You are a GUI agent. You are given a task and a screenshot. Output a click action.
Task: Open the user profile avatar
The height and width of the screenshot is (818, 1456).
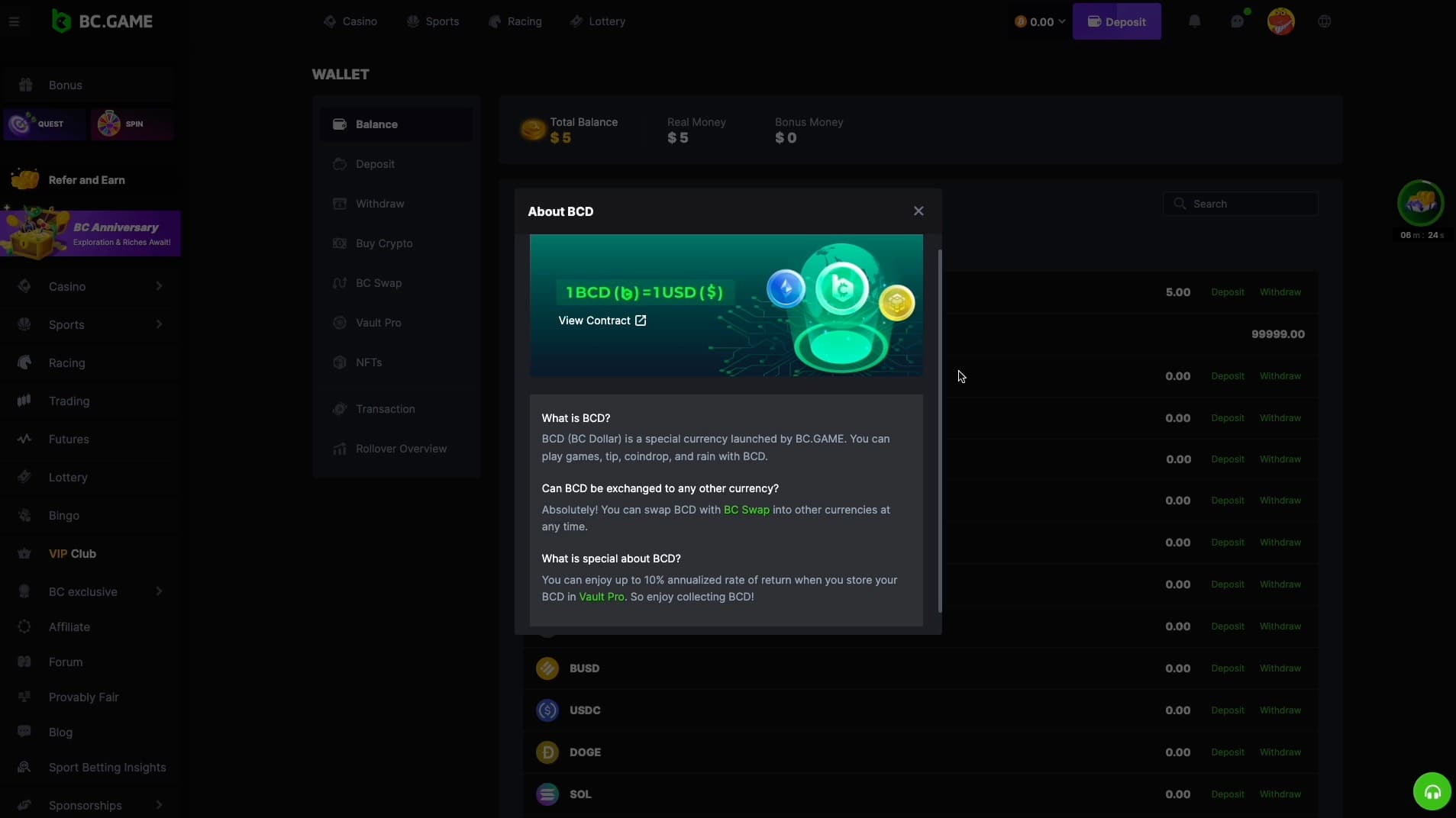(1281, 21)
